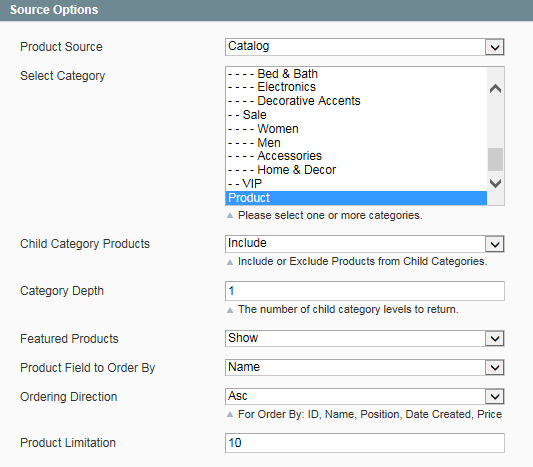Select the Men category option
Viewport: 533px width, 467px height.
point(356,143)
